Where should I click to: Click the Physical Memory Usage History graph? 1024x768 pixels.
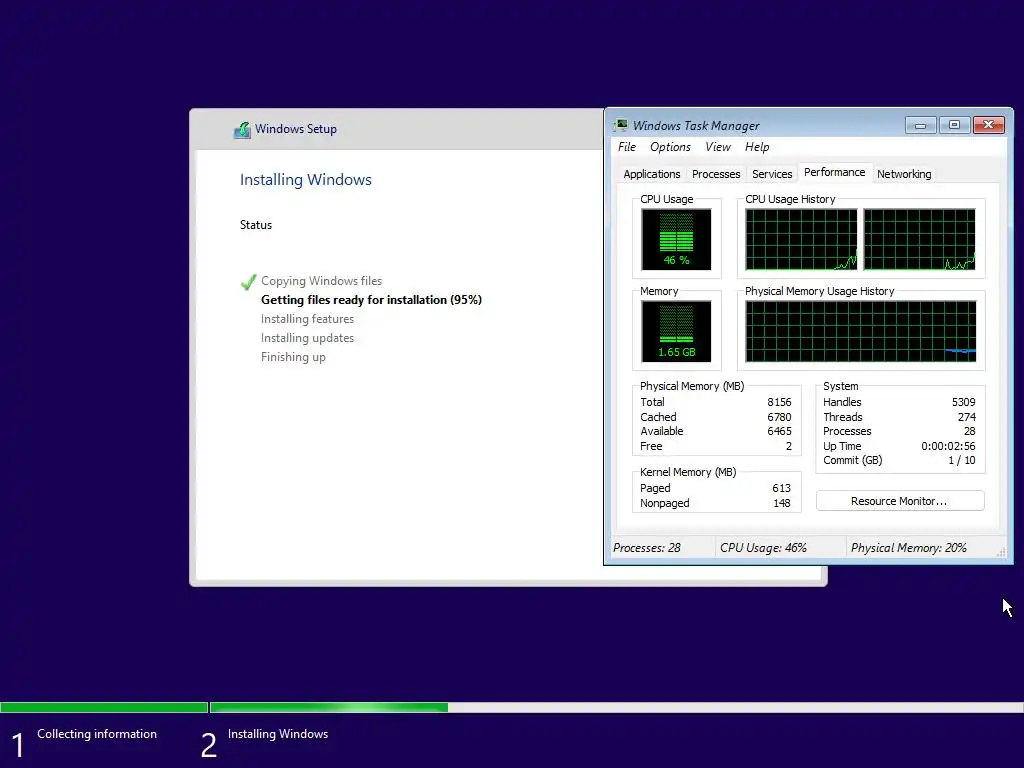[x=861, y=331]
